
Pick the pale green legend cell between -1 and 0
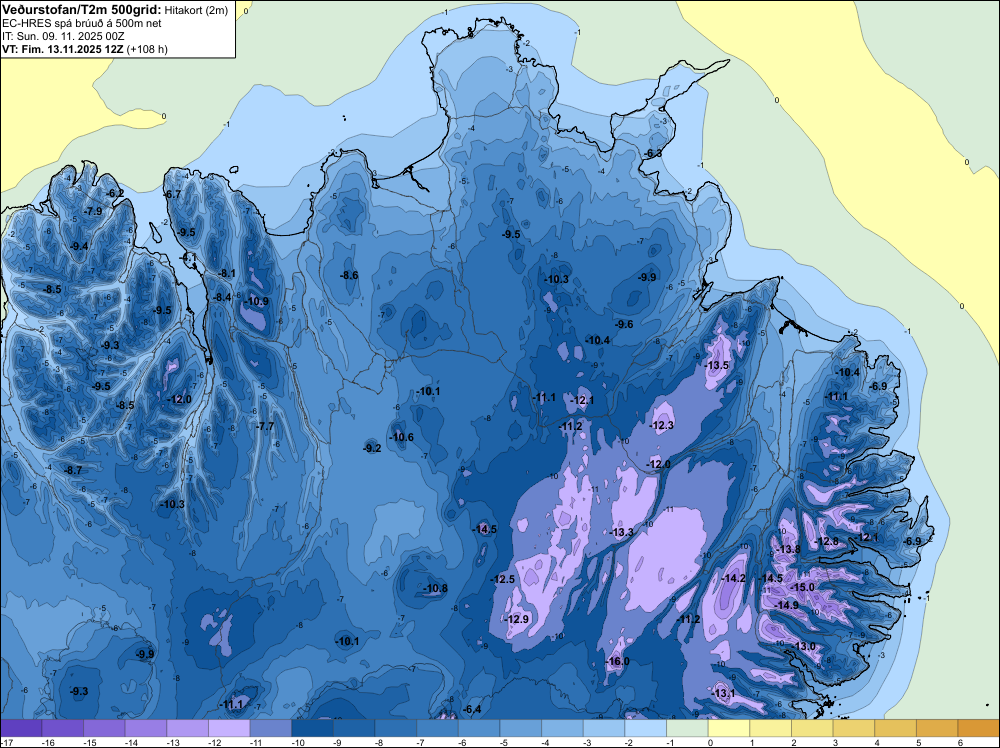point(688,728)
